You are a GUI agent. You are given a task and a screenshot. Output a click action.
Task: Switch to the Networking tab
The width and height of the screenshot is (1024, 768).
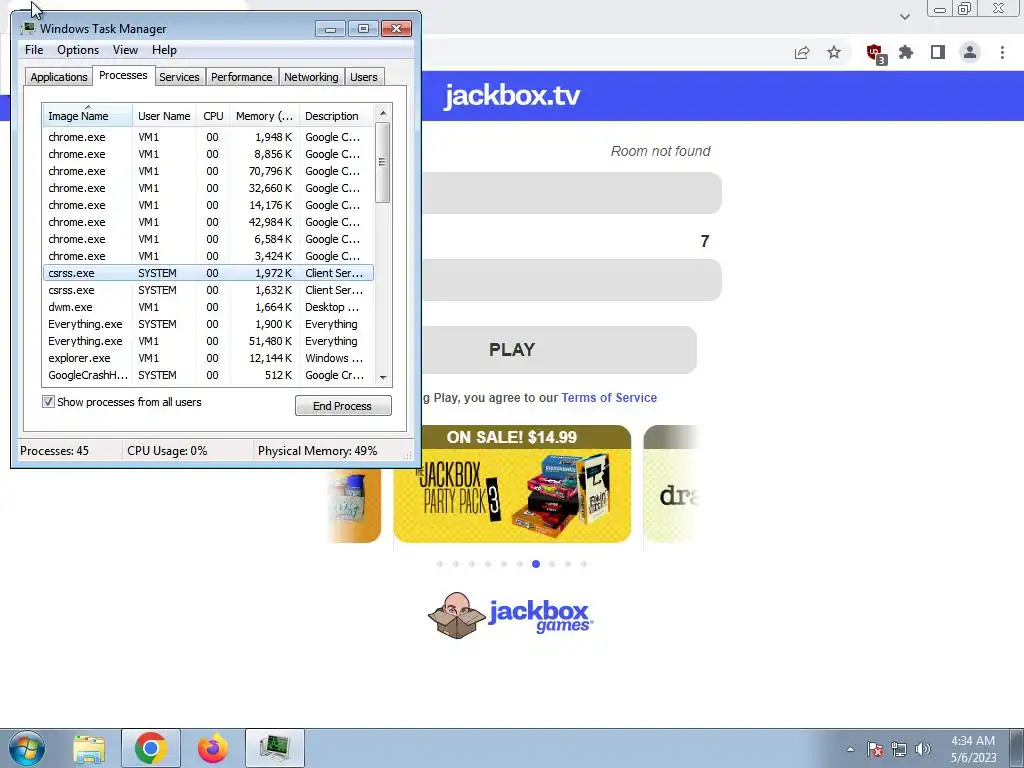point(311,77)
